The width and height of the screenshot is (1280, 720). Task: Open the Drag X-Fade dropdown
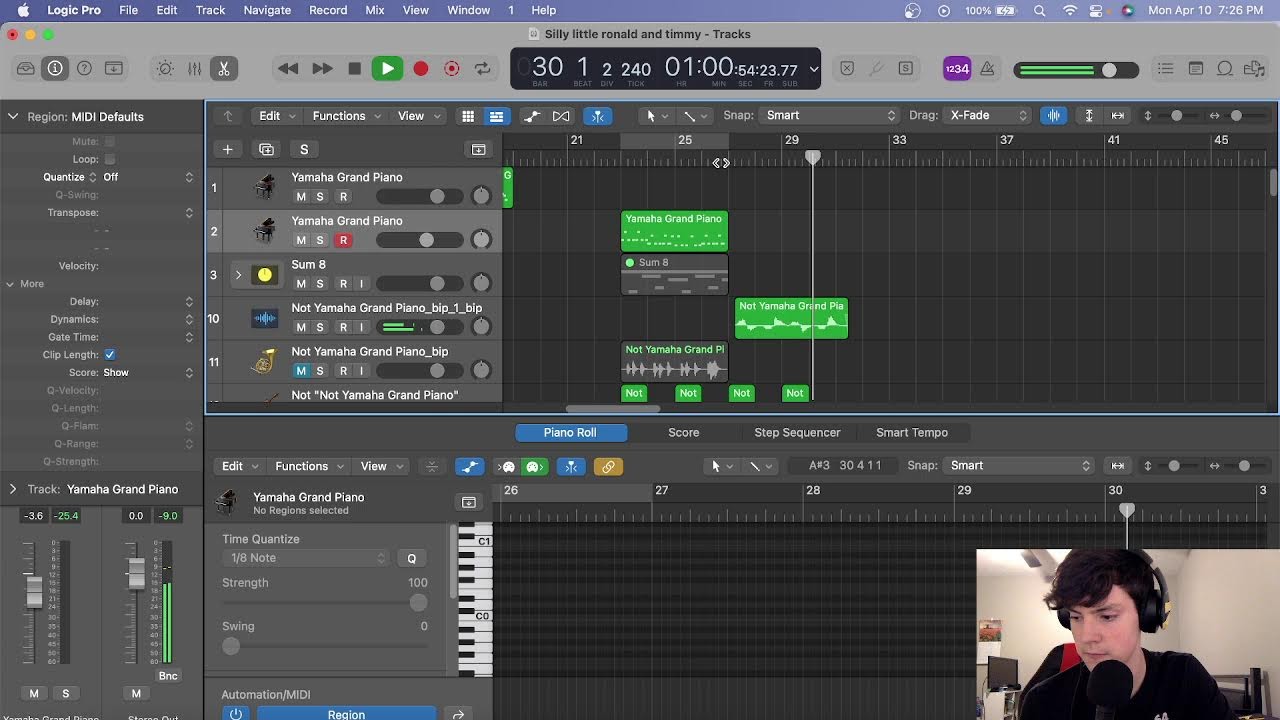[987, 115]
